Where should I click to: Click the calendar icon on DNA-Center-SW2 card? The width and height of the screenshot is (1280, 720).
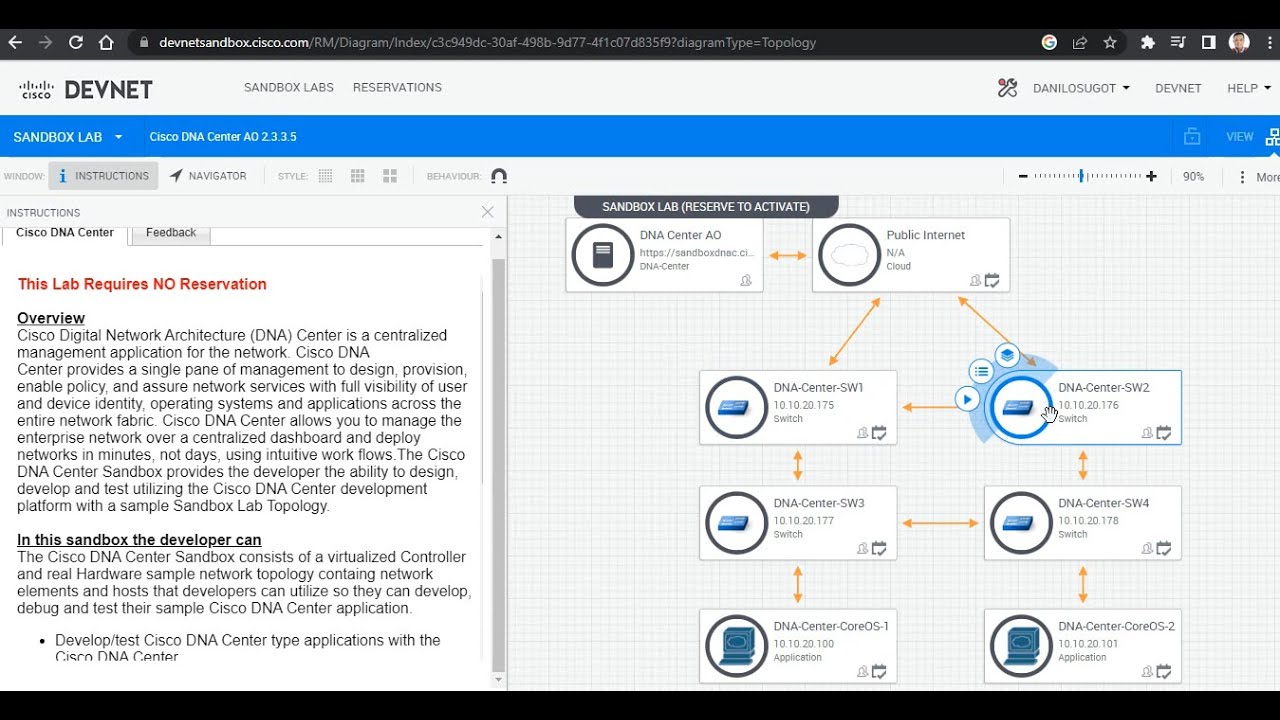1164,433
